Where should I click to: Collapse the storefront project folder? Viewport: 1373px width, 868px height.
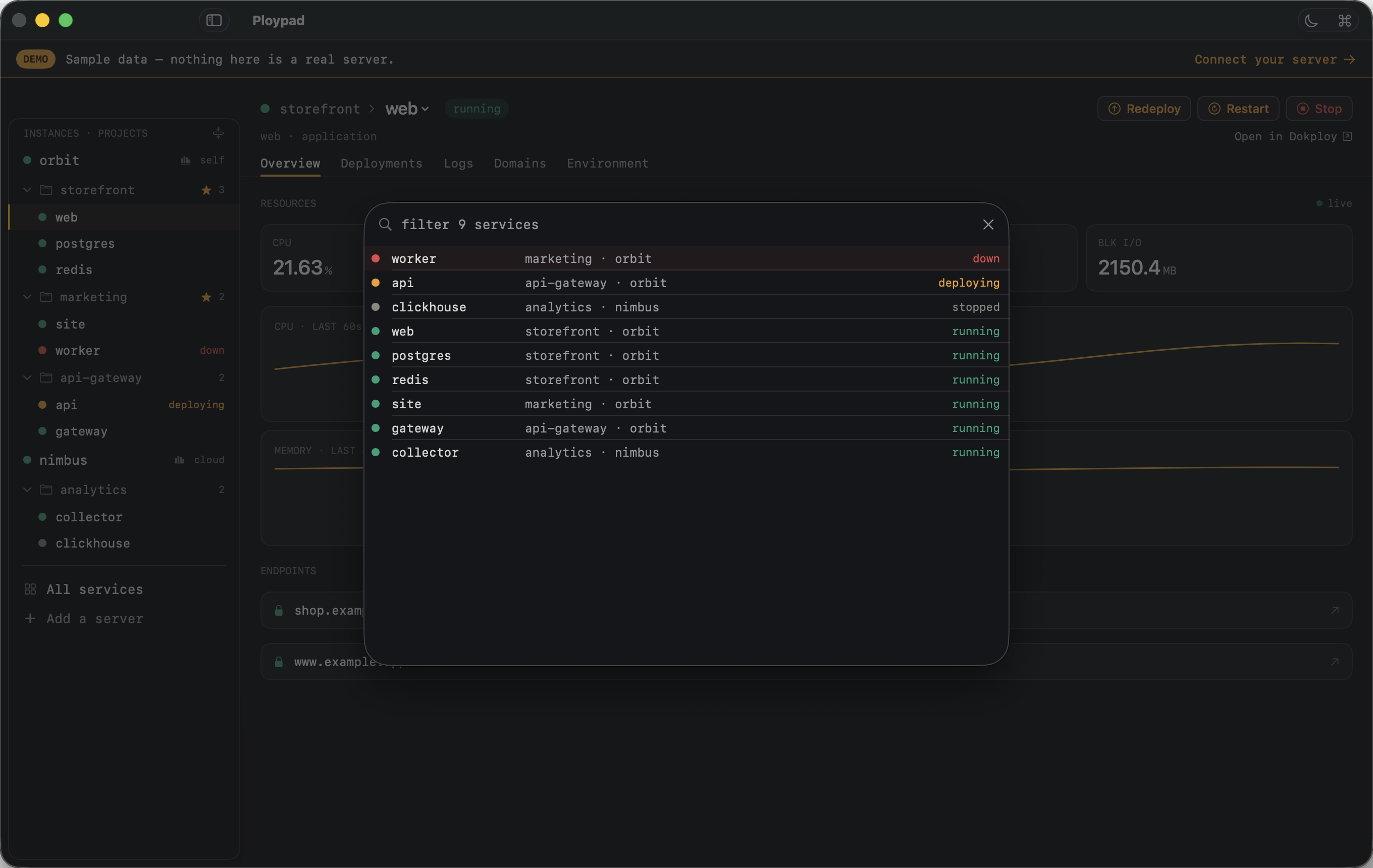click(27, 190)
